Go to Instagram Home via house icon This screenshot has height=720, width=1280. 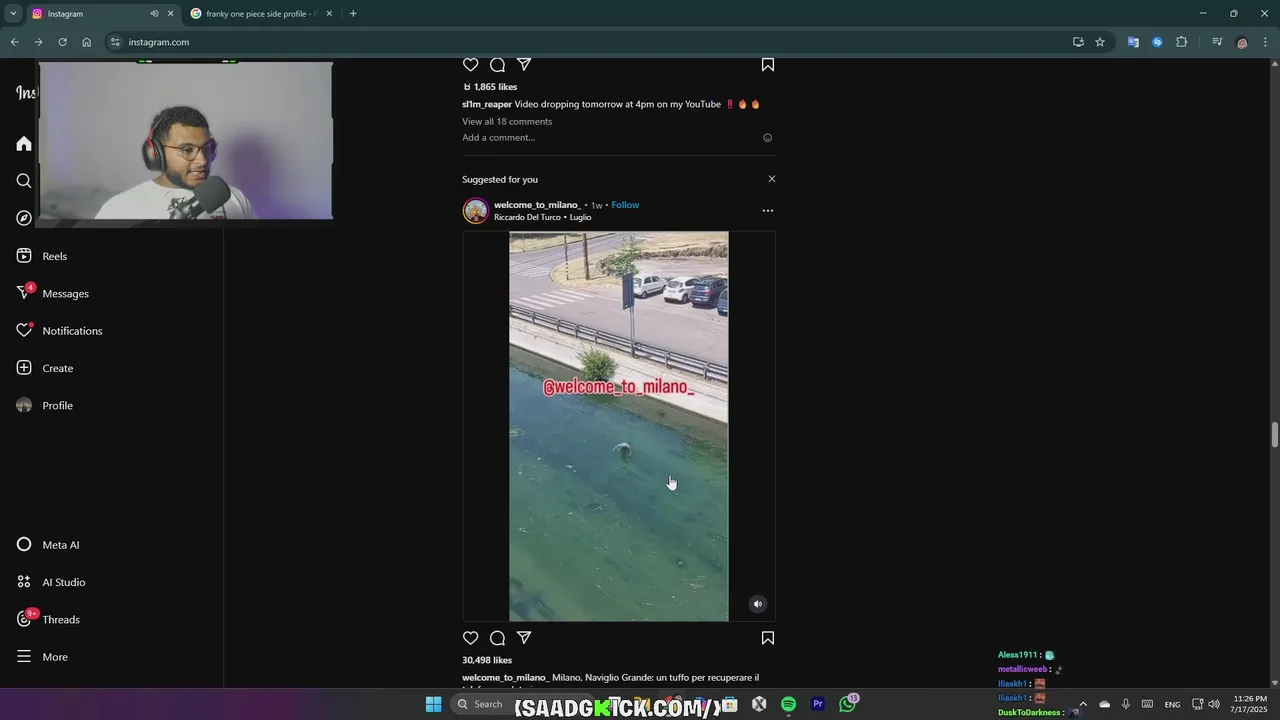(x=24, y=144)
